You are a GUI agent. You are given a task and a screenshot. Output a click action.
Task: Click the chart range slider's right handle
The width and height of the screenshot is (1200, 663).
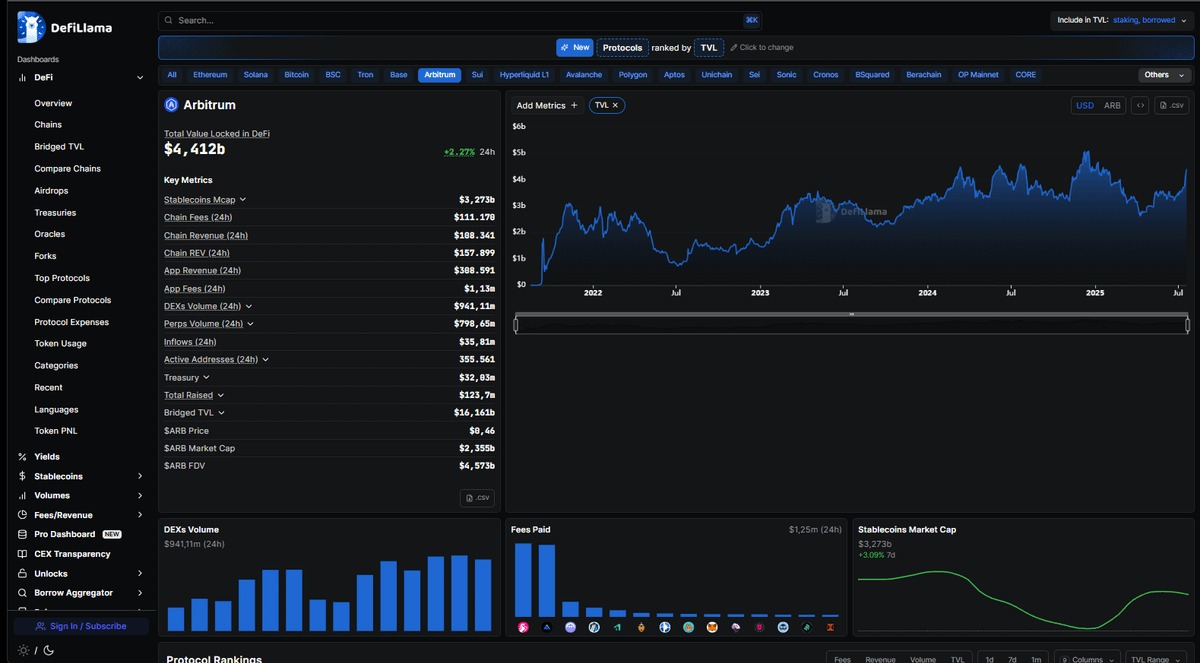pyautogui.click(x=1188, y=324)
